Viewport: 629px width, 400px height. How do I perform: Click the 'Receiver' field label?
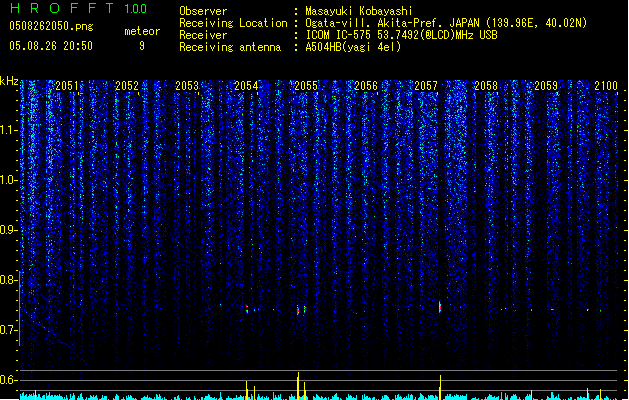[x=203, y=35]
